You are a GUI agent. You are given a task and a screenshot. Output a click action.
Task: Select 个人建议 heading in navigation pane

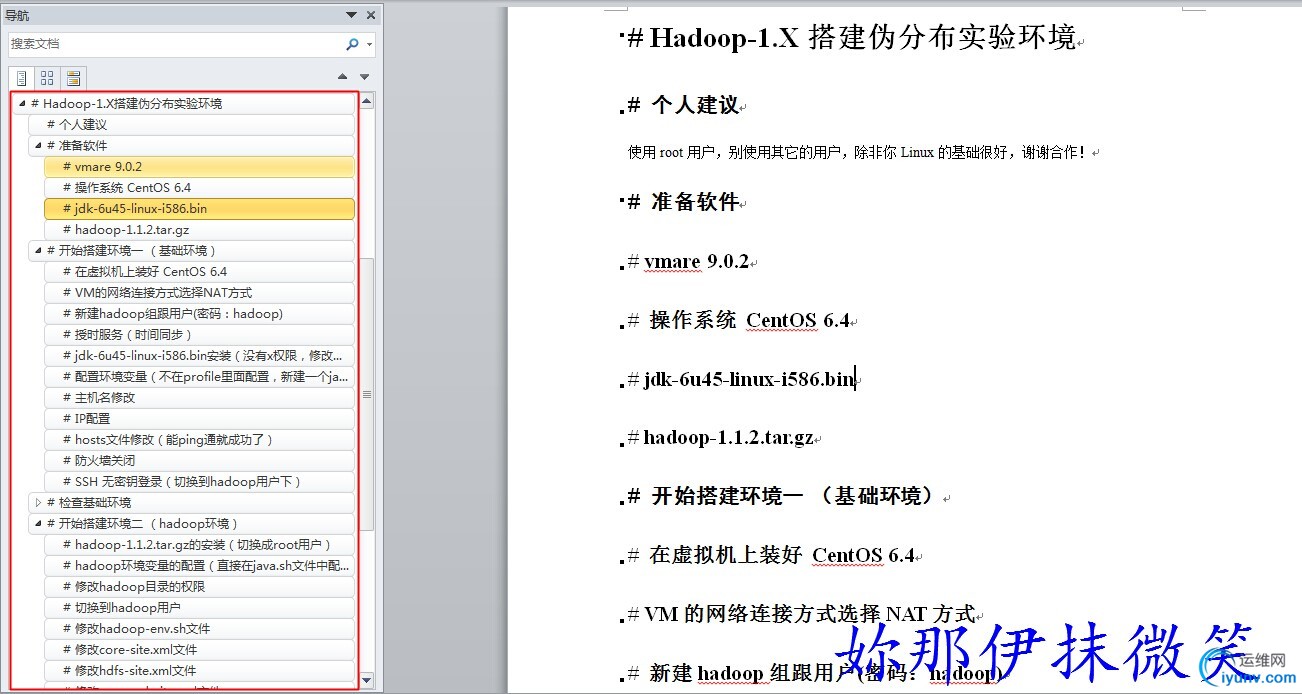click(191, 124)
